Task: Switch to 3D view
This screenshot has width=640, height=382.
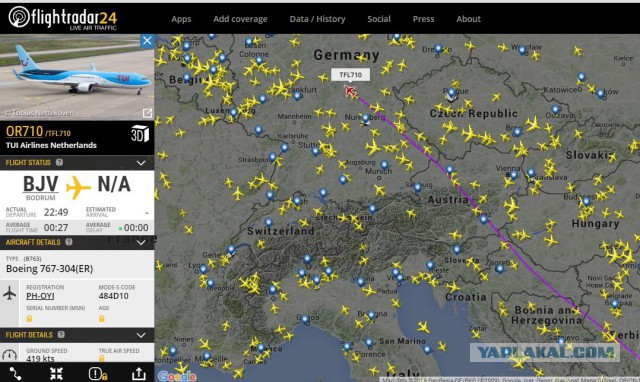Action: click(x=140, y=134)
